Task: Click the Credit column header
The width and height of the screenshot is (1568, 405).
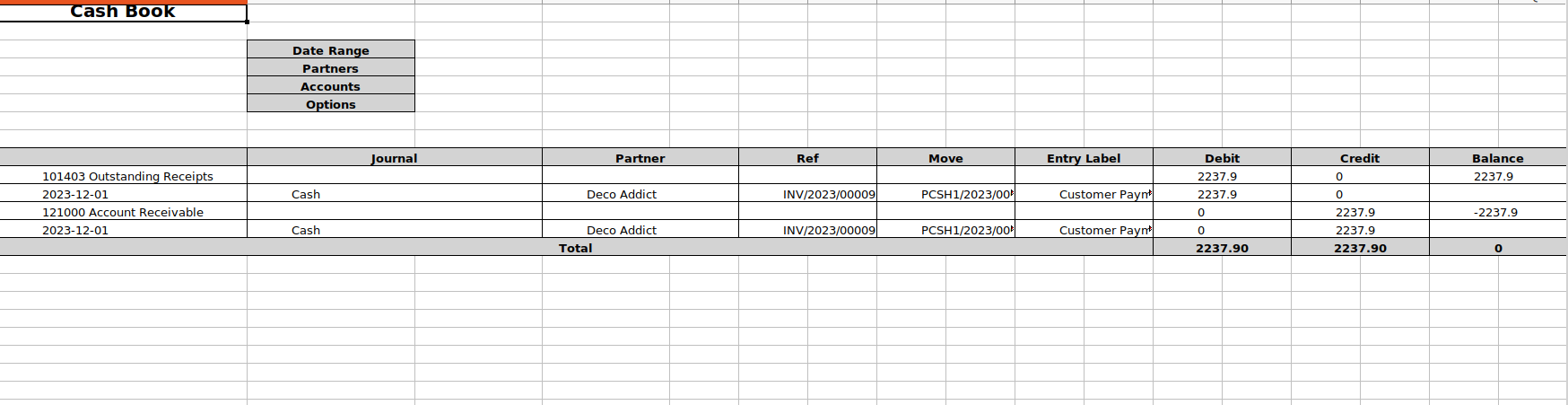Action: click(x=1360, y=158)
